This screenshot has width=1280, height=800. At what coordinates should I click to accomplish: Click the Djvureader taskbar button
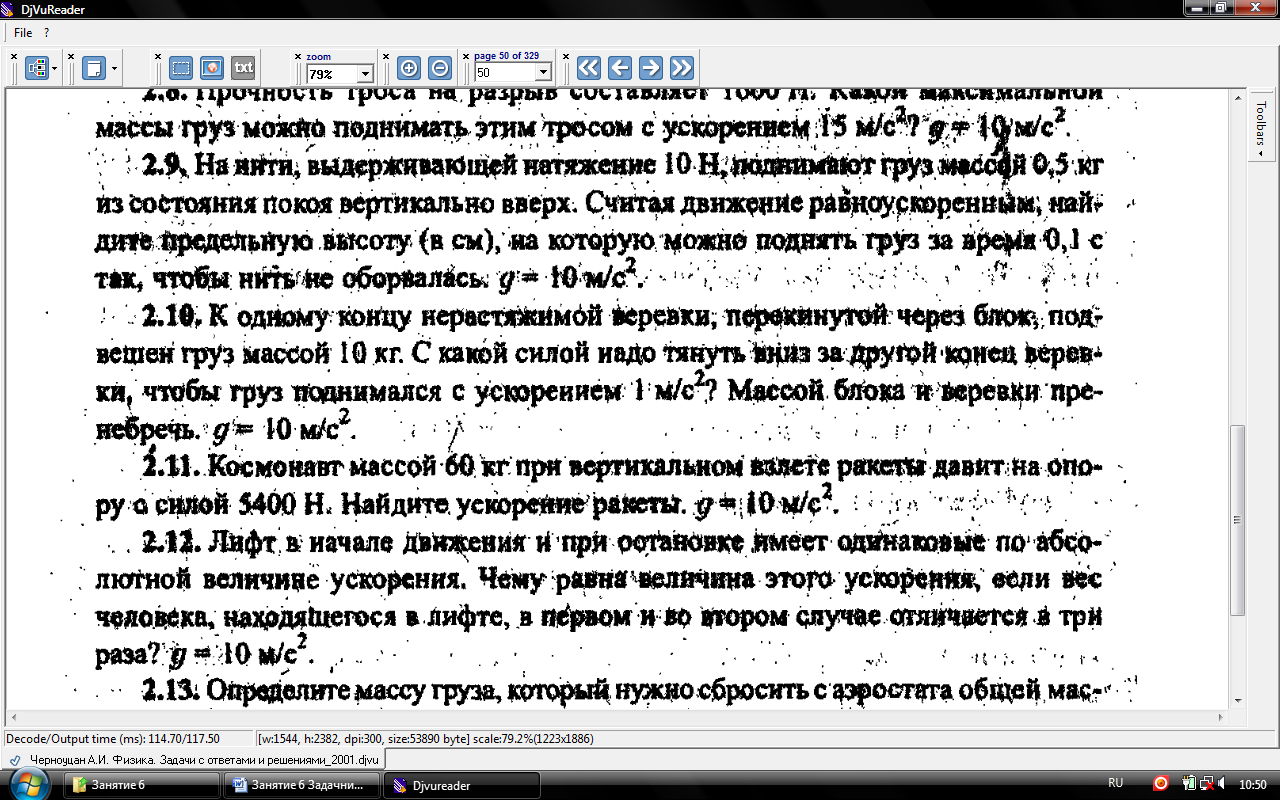tap(461, 785)
